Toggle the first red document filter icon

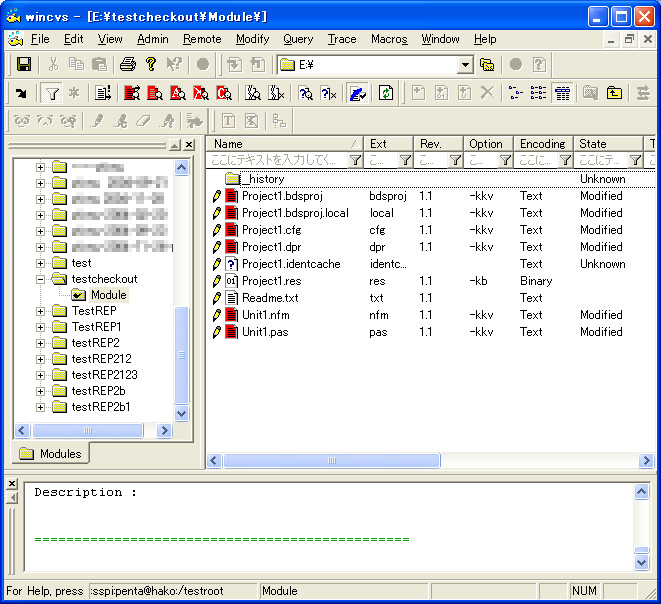click(x=132, y=93)
